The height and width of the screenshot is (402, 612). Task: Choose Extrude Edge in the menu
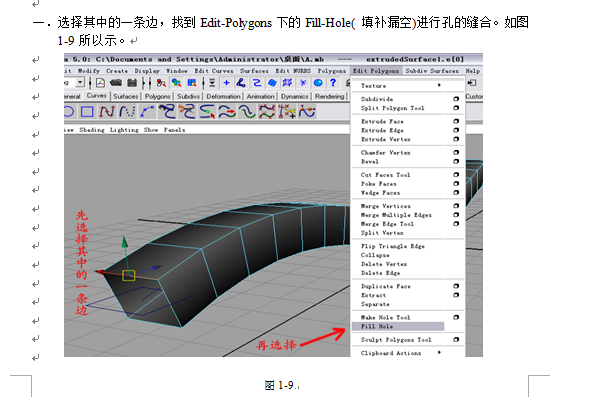pos(382,130)
